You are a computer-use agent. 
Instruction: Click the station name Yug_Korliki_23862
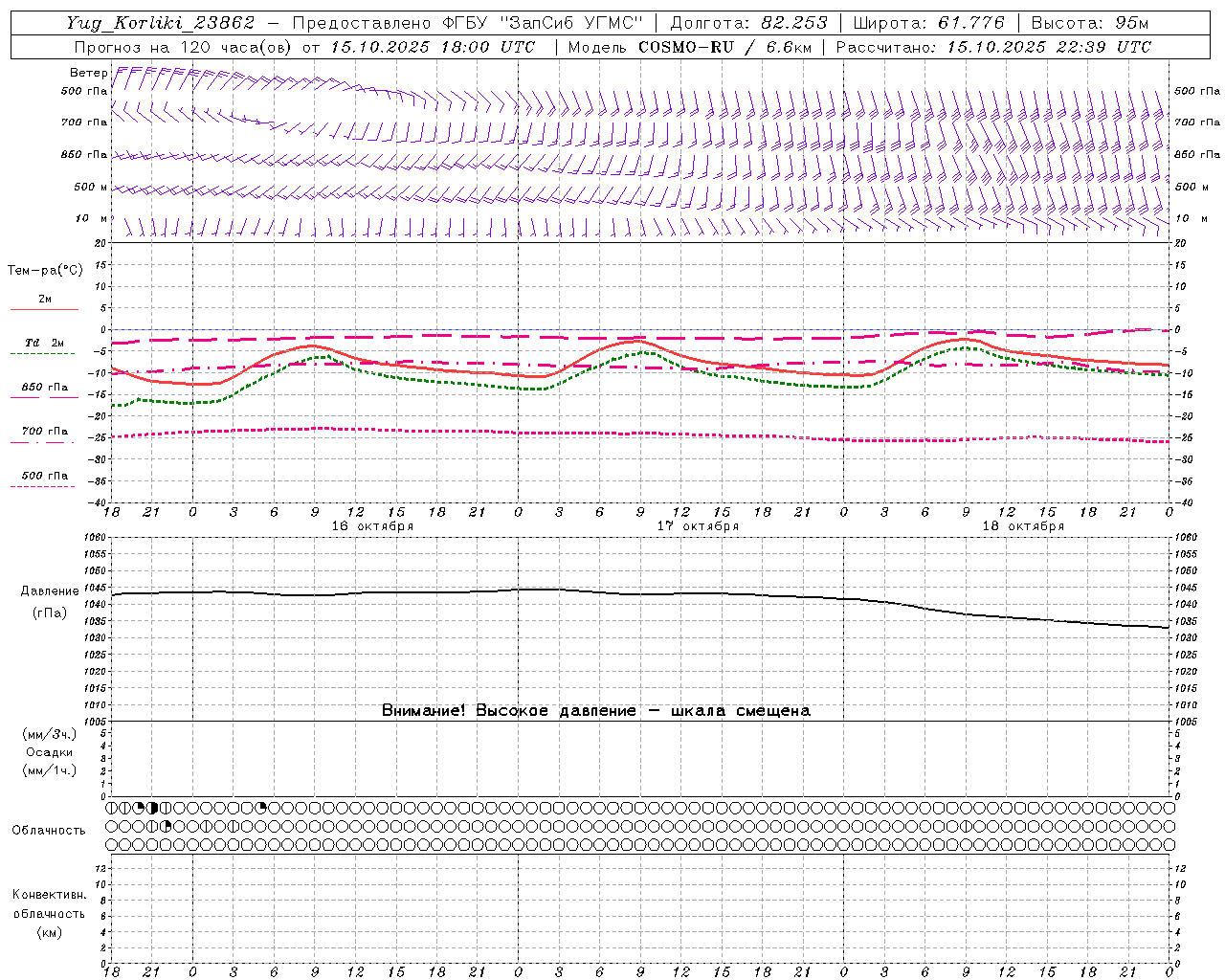161,24
